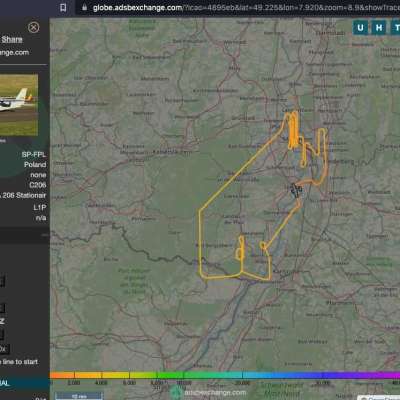The width and height of the screenshot is (400, 400).
Task: Click the Kaiserslautern label on the map
Action: pyautogui.click(x=173, y=152)
